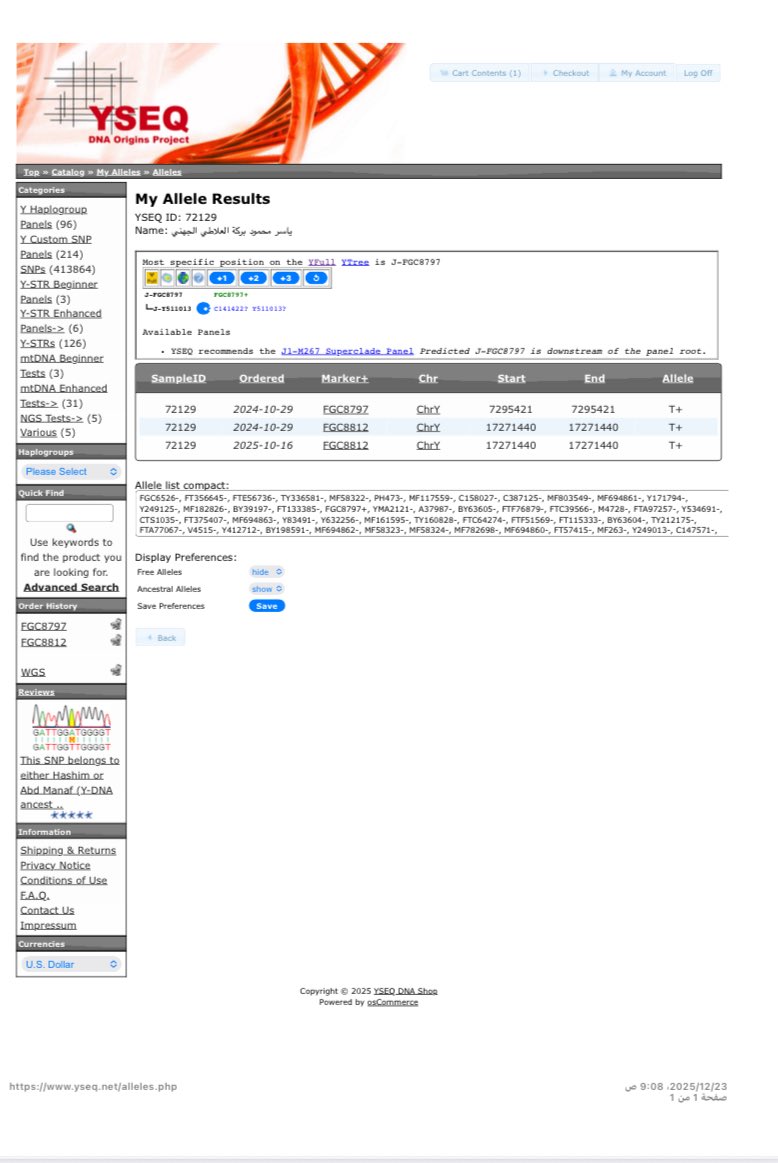778x1163 pixels.
Task: Expand tree by +2 levels
Action: pyautogui.click(x=254, y=278)
